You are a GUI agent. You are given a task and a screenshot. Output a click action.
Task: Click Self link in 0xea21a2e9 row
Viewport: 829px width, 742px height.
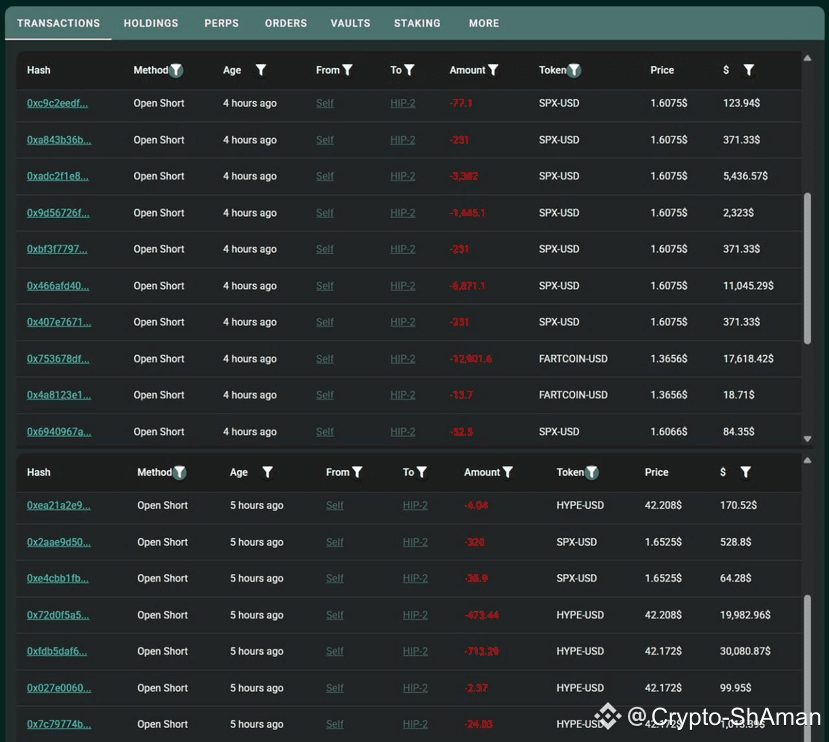pyautogui.click(x=335, y=506)
